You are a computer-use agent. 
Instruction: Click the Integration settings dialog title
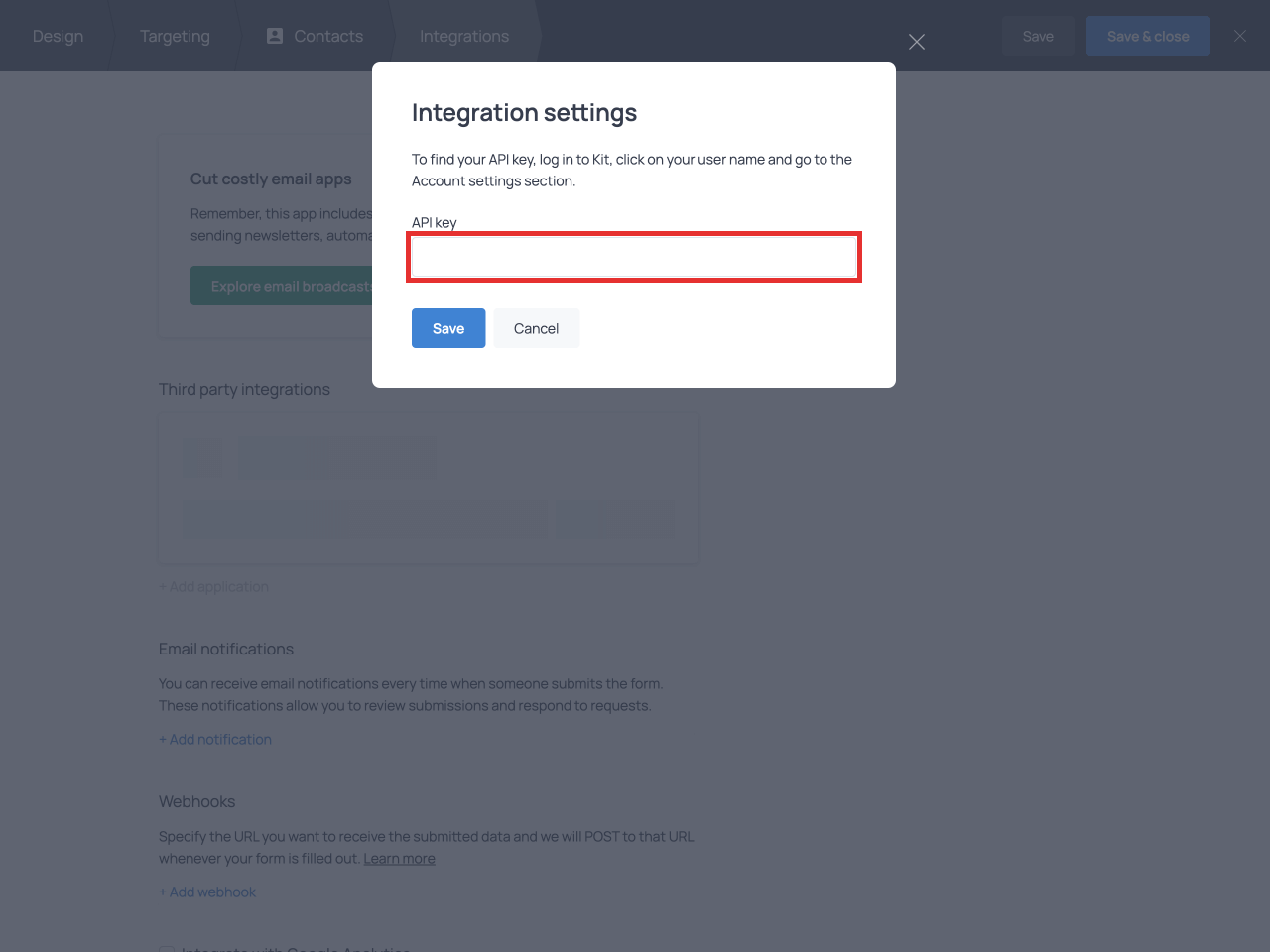coord(524,113)
